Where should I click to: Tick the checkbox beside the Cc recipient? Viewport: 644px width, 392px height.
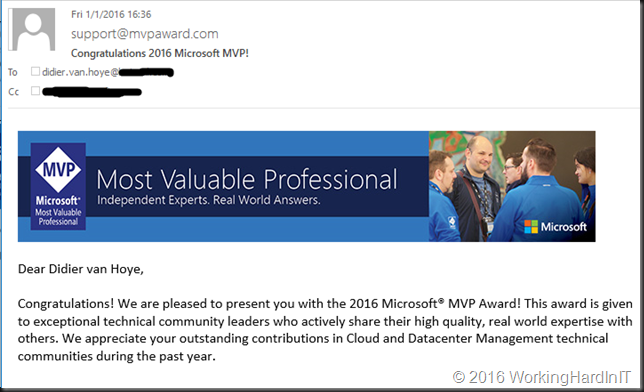point(35,90)
